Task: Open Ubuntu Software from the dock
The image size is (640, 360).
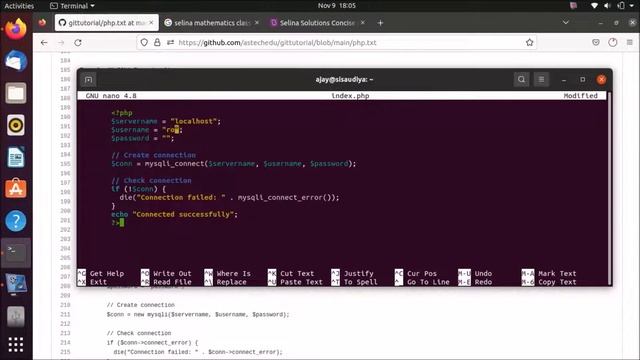Action: coord(16,189)
